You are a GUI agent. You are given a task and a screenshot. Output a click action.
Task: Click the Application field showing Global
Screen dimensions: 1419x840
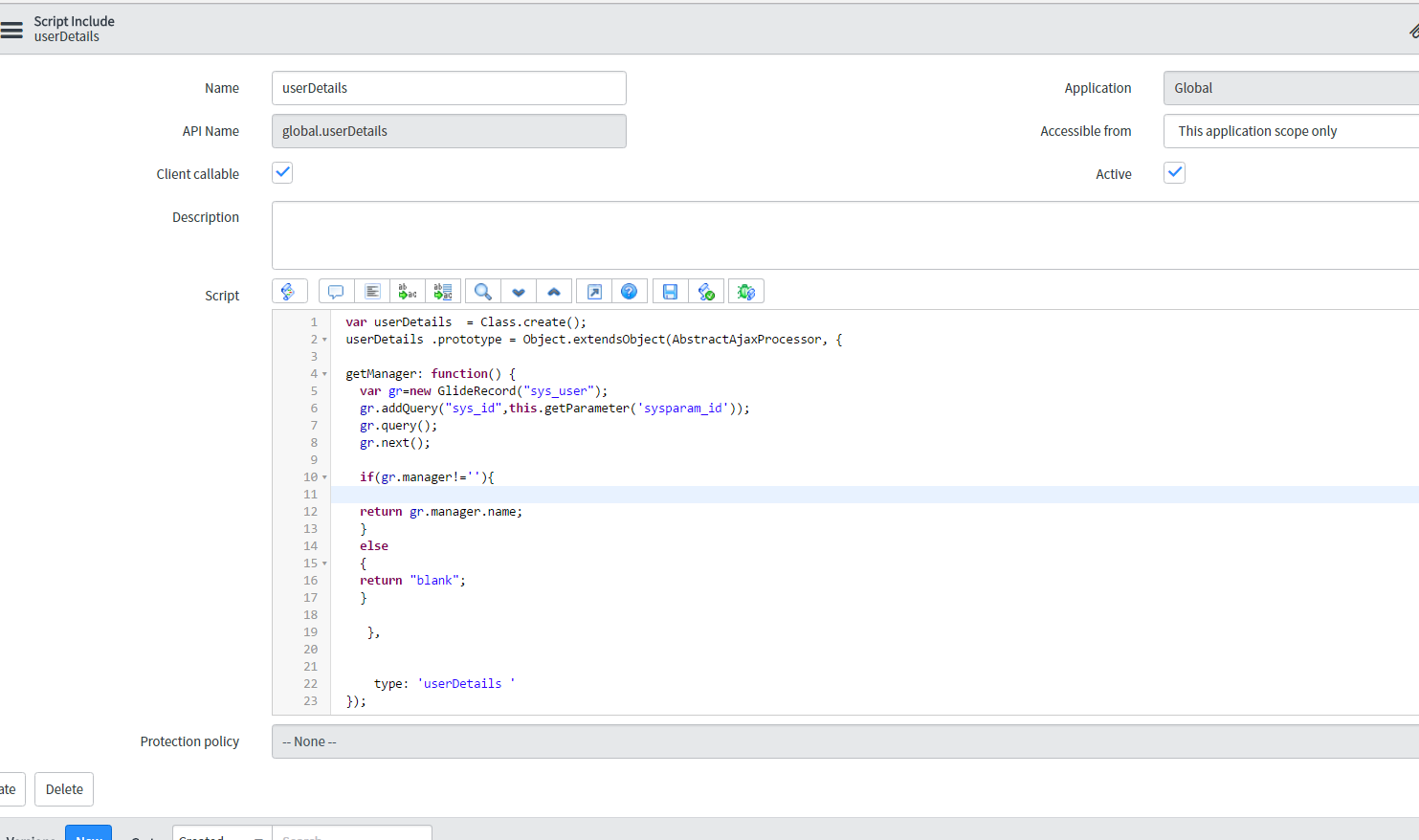pyautogui.click(x=1292, y=88)
